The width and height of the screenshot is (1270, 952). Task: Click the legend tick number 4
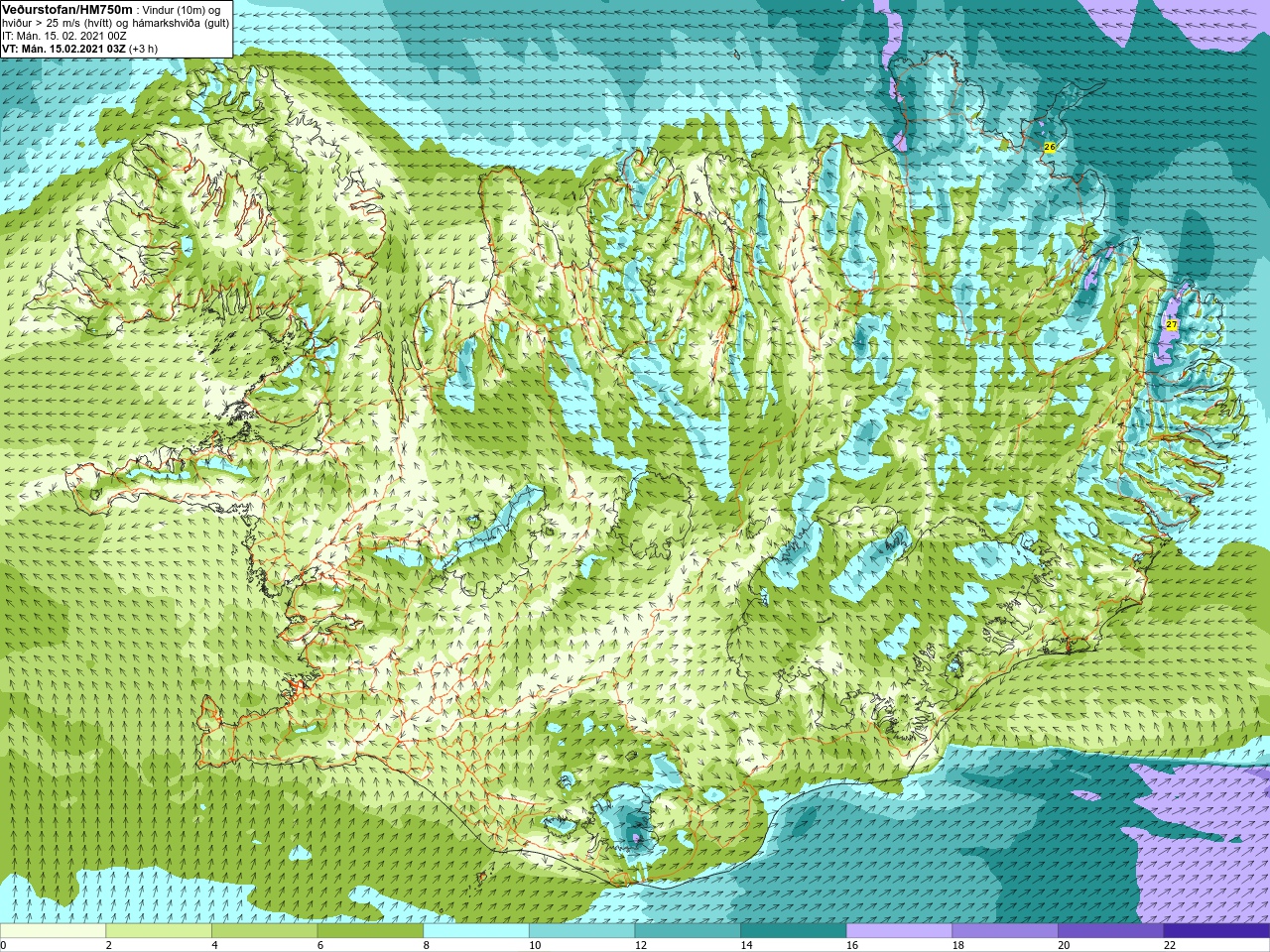pos(214,945)
